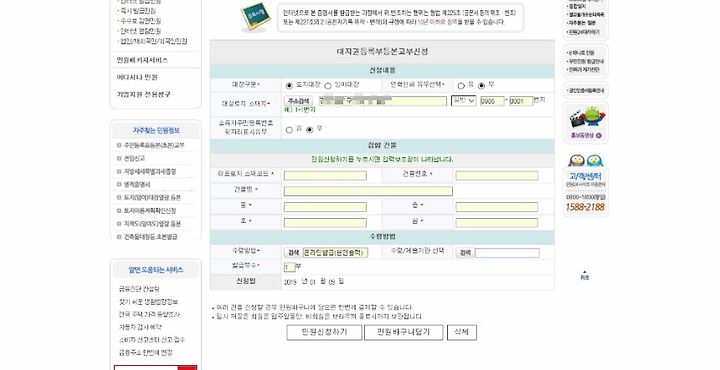Open 어디서나 민원 in left menu
This screenshot has width=720, height=370.
click(x=137, y=77)
